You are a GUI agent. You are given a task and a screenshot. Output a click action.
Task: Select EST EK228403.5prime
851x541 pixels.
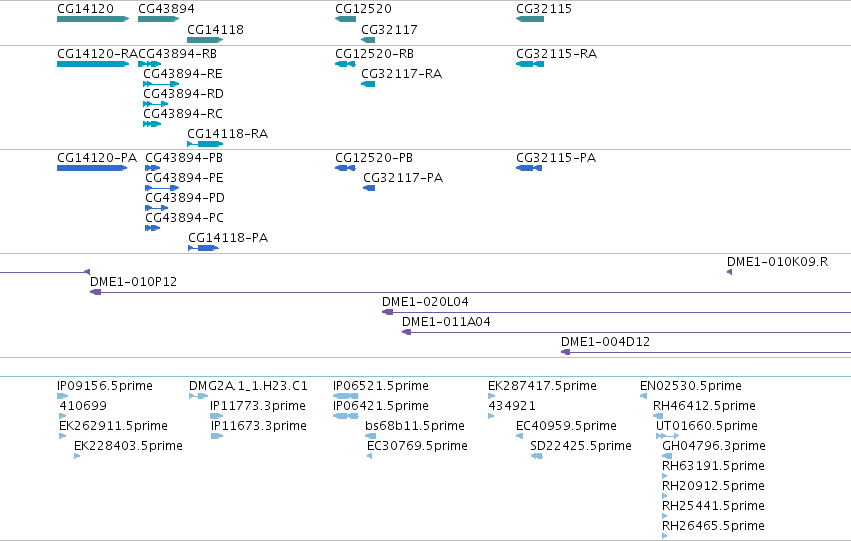tap(77, 456)
